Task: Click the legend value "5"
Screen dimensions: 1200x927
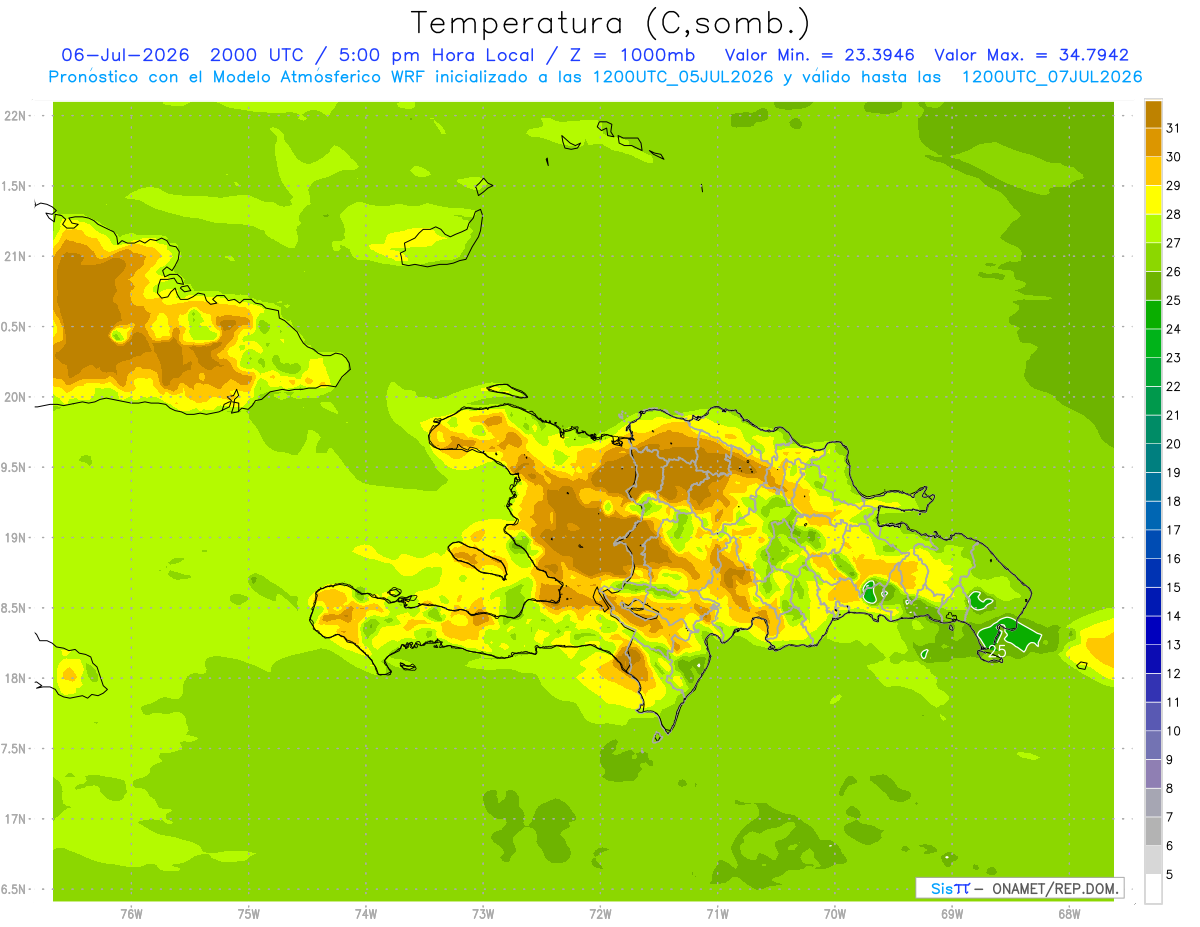Action: 1170,874
